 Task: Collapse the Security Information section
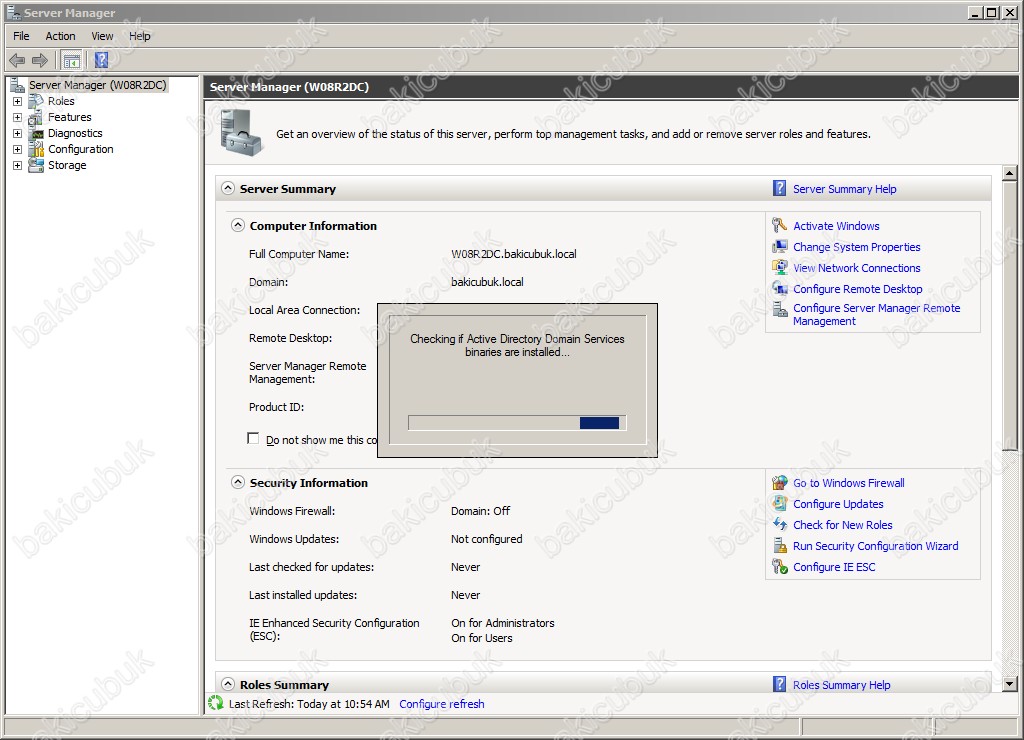pyautogui.click(x=238, y=483)
